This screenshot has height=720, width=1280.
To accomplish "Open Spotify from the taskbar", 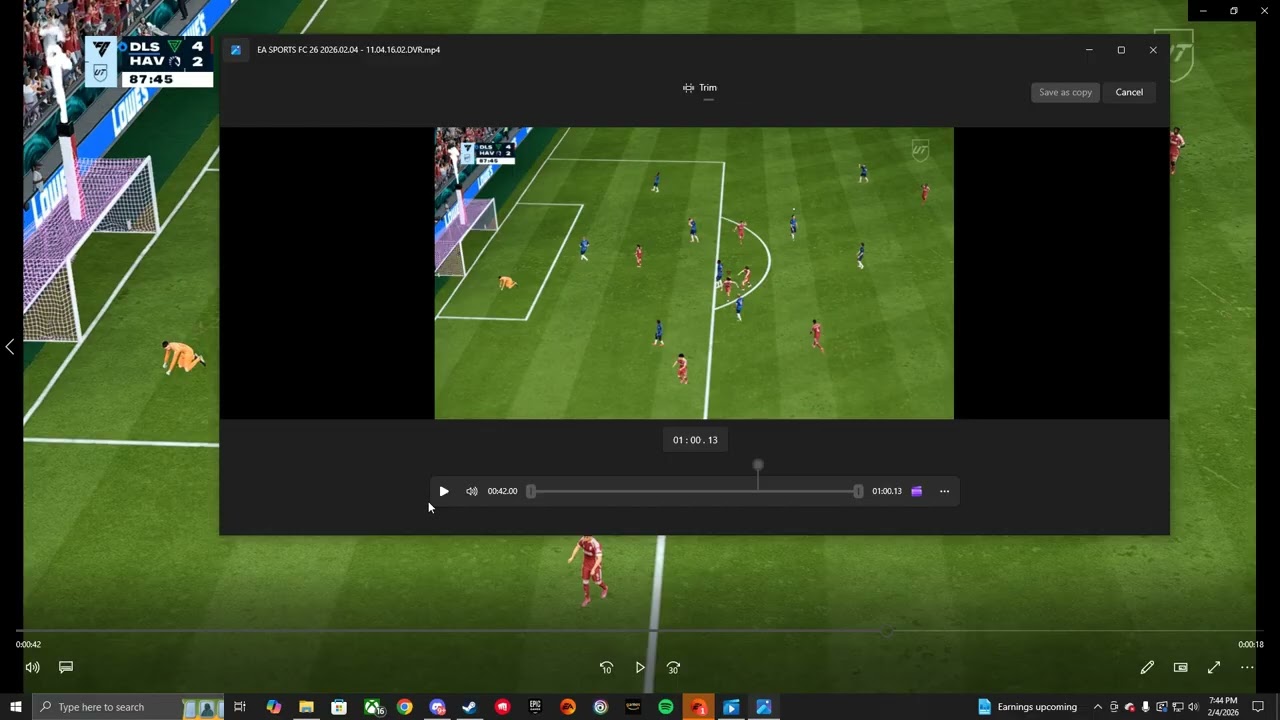I will (x=666, y=707).
